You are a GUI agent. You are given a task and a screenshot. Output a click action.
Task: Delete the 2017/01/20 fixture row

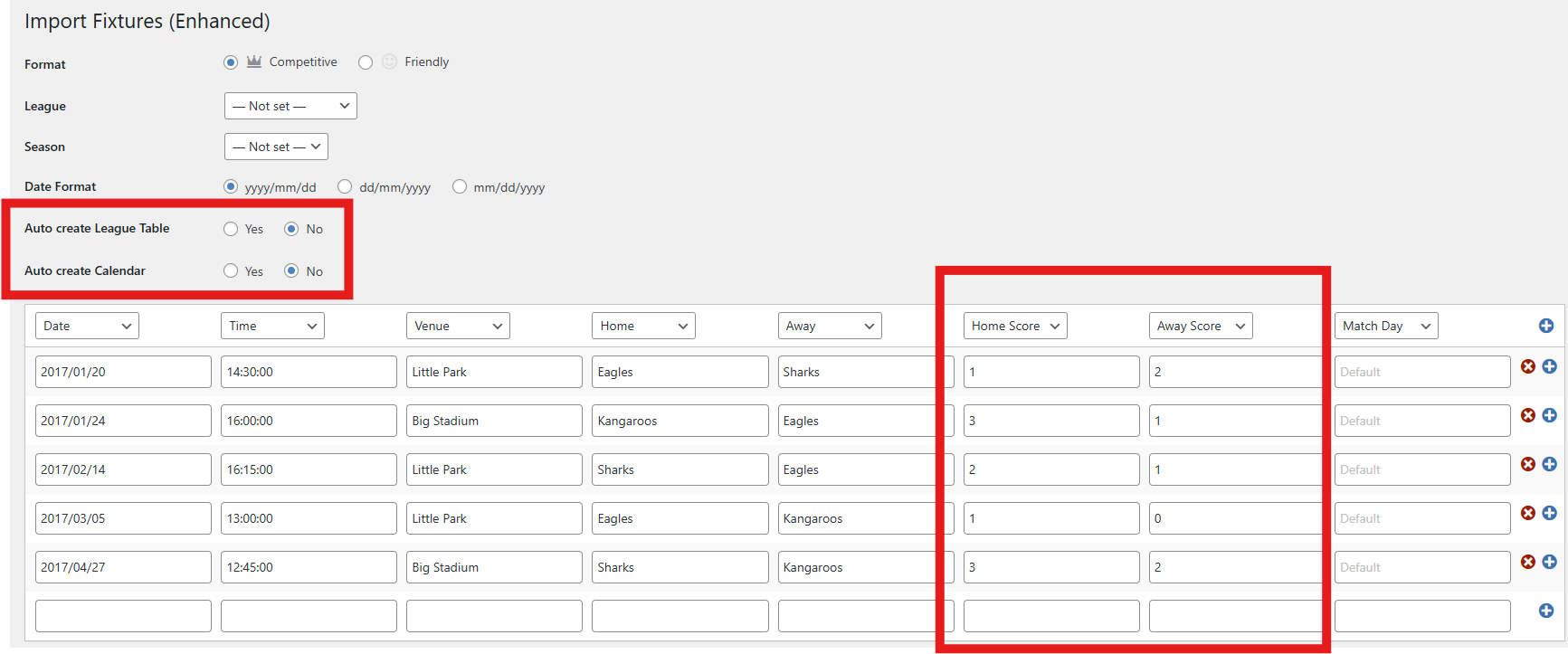coord(1527,366)
